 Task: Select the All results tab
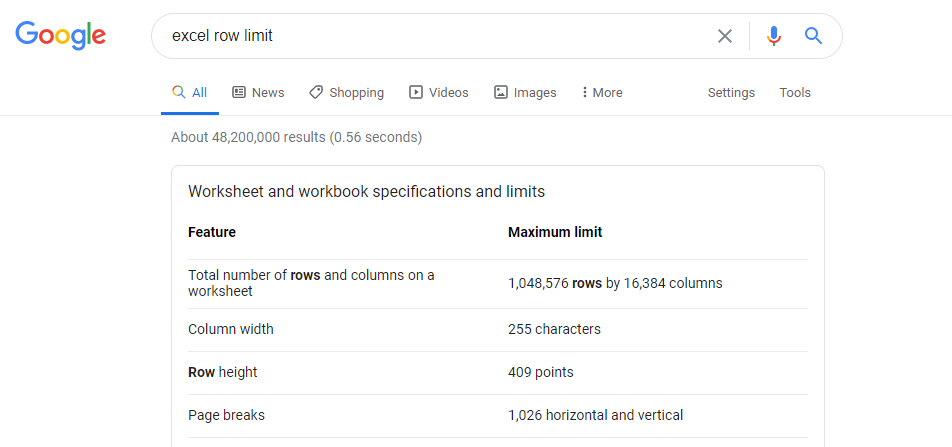(190, 92)
